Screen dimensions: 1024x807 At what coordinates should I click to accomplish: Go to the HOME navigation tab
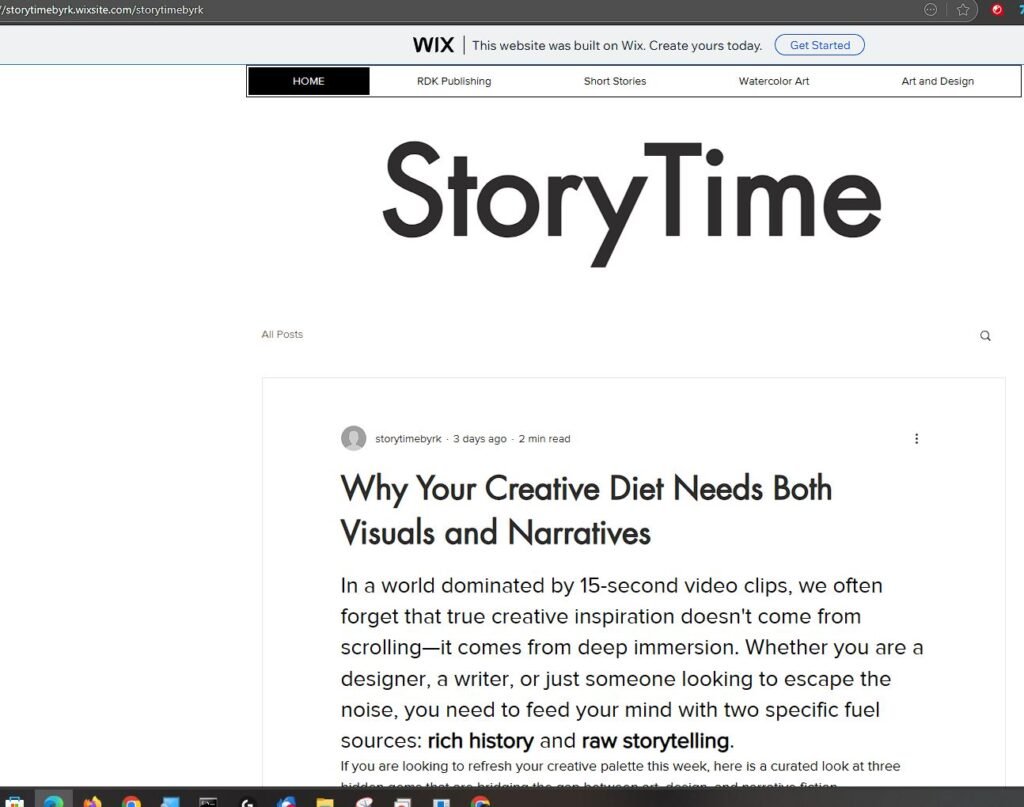(x=308, y=81)
